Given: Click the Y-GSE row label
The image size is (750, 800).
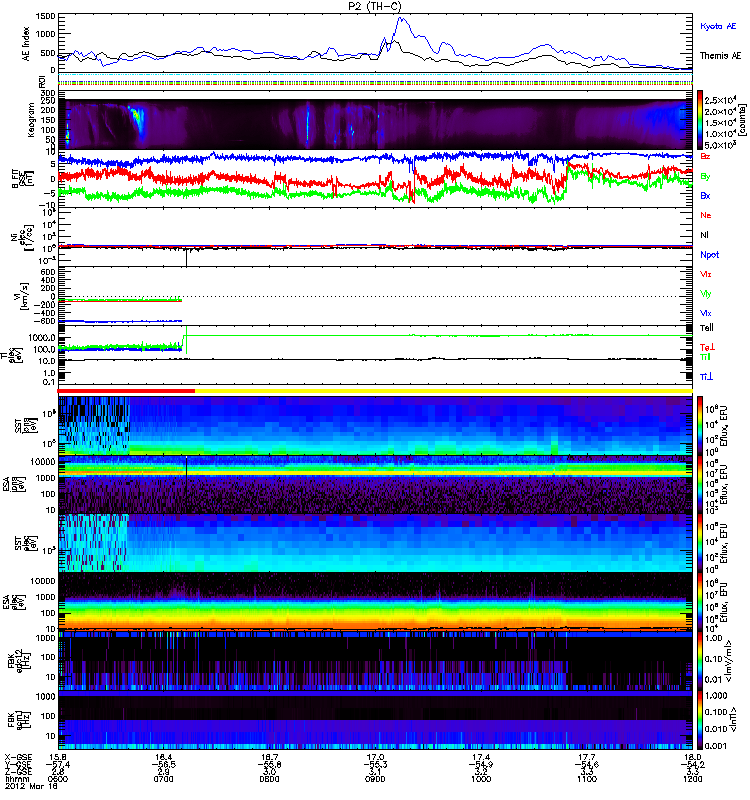Looking at the screenshot, I should click(18, 765).
